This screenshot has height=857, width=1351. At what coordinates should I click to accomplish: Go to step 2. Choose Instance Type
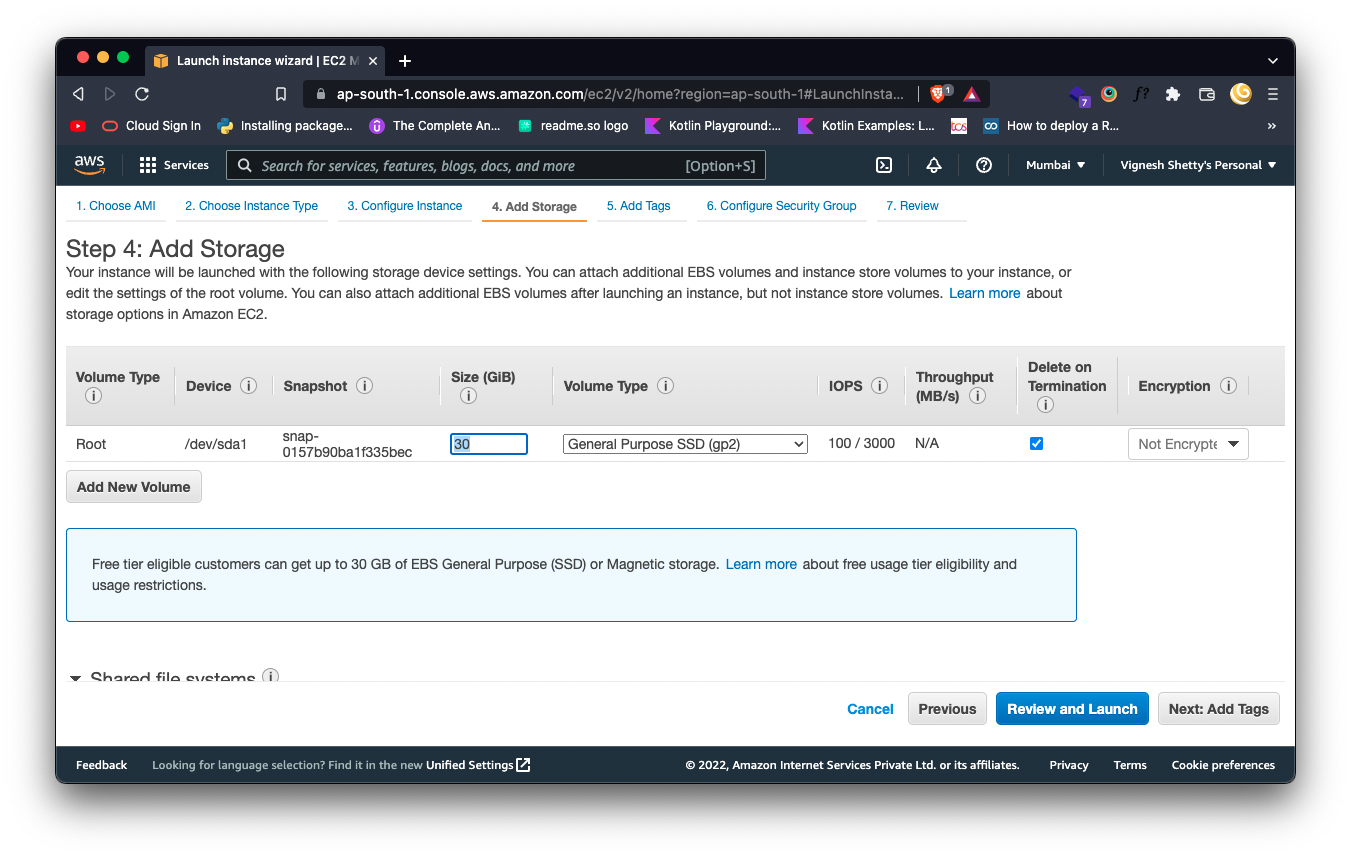pyautogui.click(x=251, y=206)
